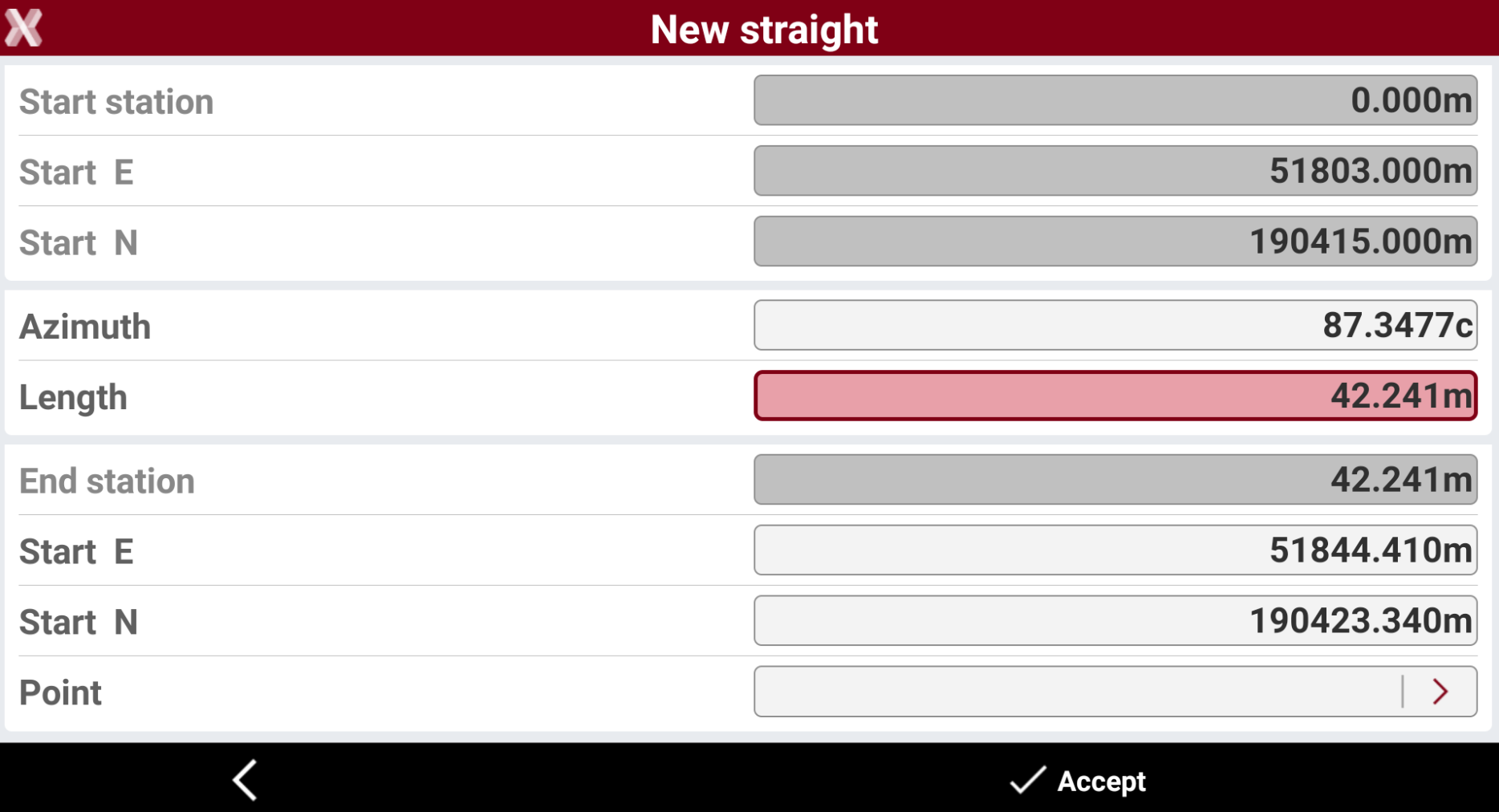Click the 190415.000m Start N field
This screenshot has height=812, width=1499.
(1115, 242)
